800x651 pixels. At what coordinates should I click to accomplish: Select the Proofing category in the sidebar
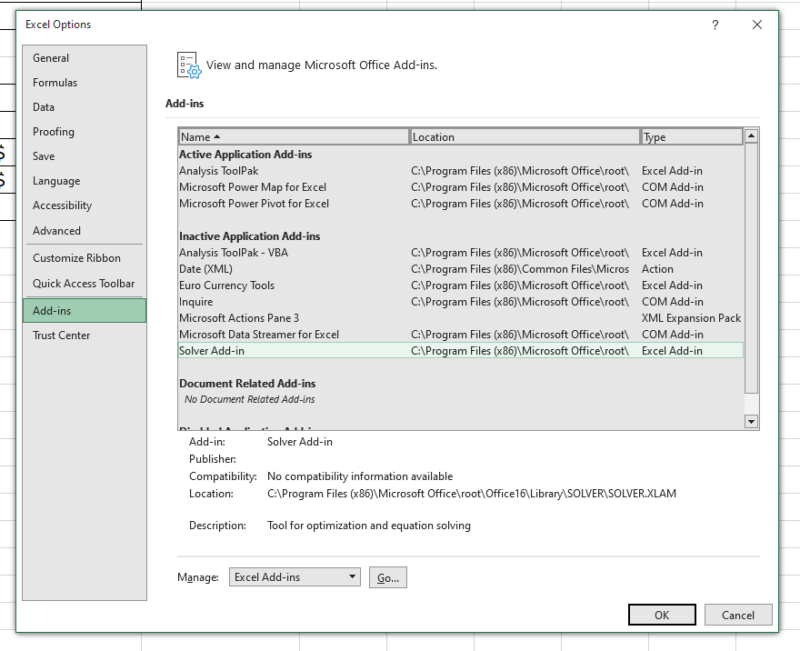click(57, 131)
